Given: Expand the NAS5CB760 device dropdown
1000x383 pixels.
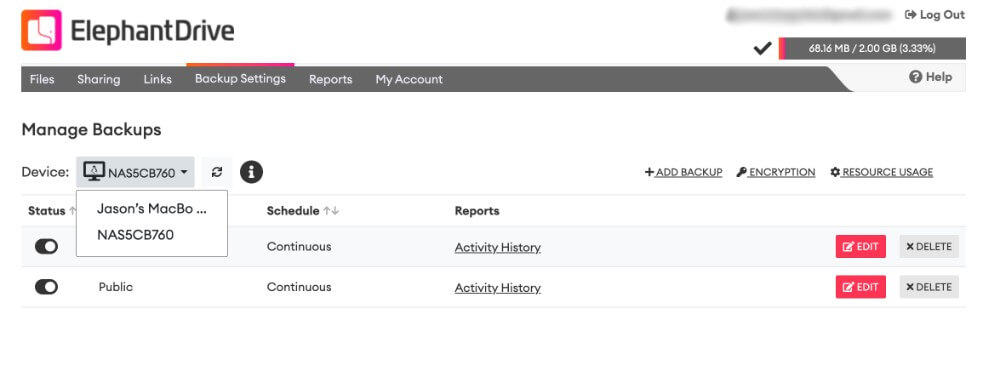Looking at the screenshot, I should [x=135, y=172].
